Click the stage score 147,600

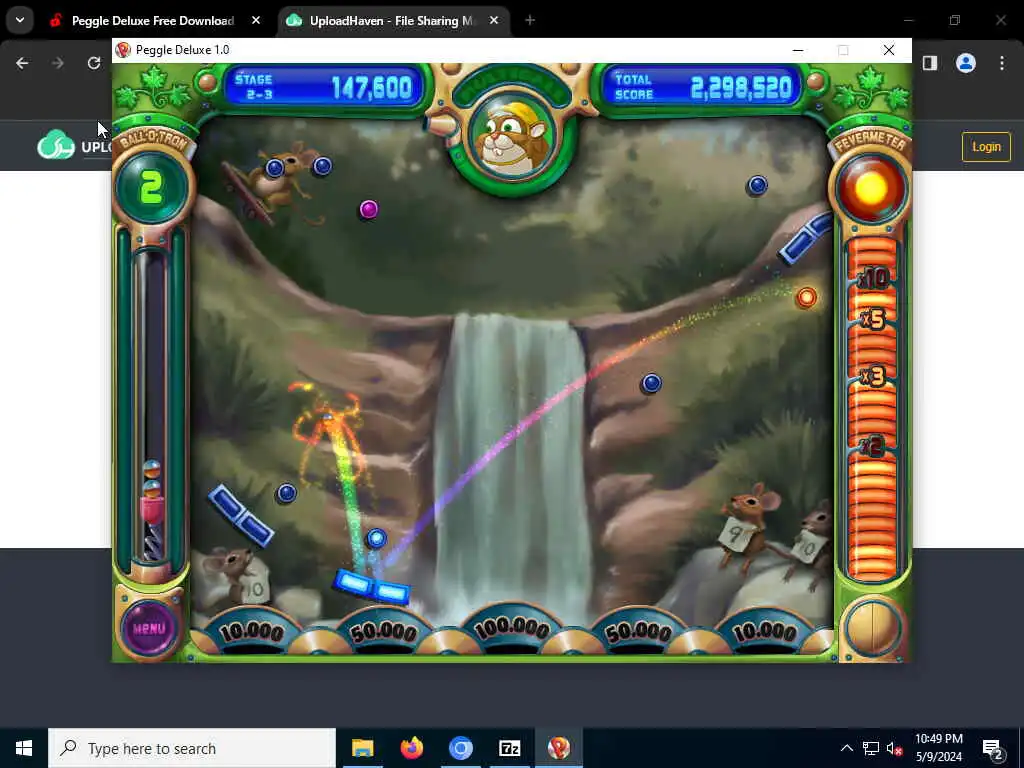coord(372,88)
